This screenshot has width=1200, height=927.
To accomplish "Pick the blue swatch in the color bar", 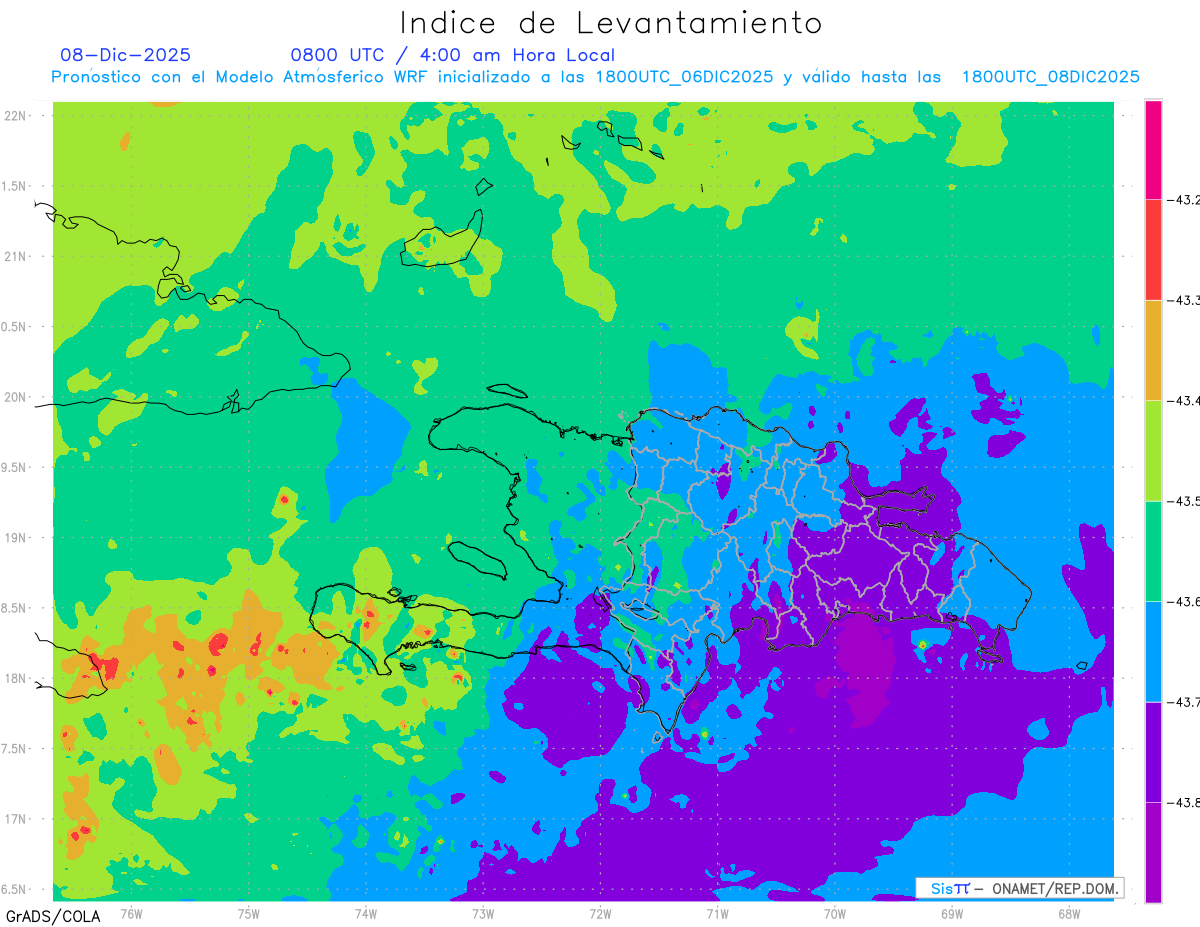I will (x=1153, y=651).
